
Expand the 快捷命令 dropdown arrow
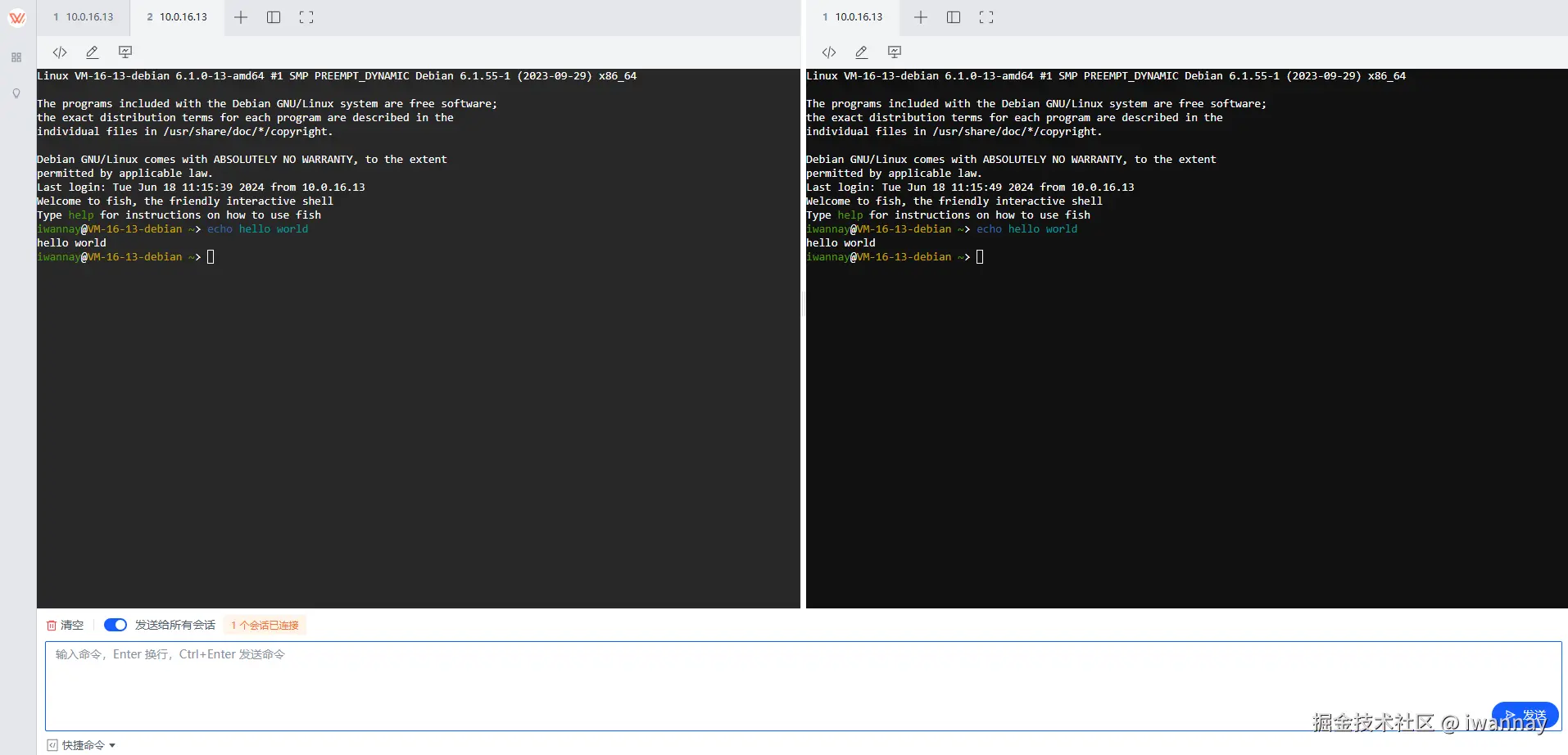coord(112,745)
